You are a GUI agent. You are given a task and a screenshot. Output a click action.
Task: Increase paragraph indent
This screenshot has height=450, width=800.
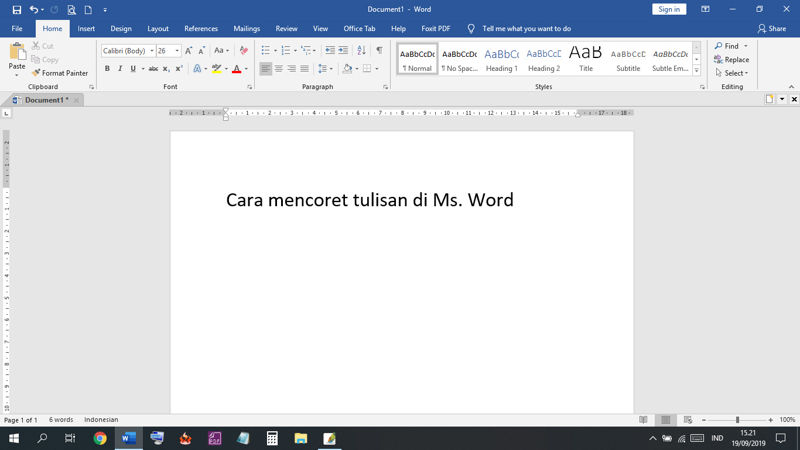(343, 50)
